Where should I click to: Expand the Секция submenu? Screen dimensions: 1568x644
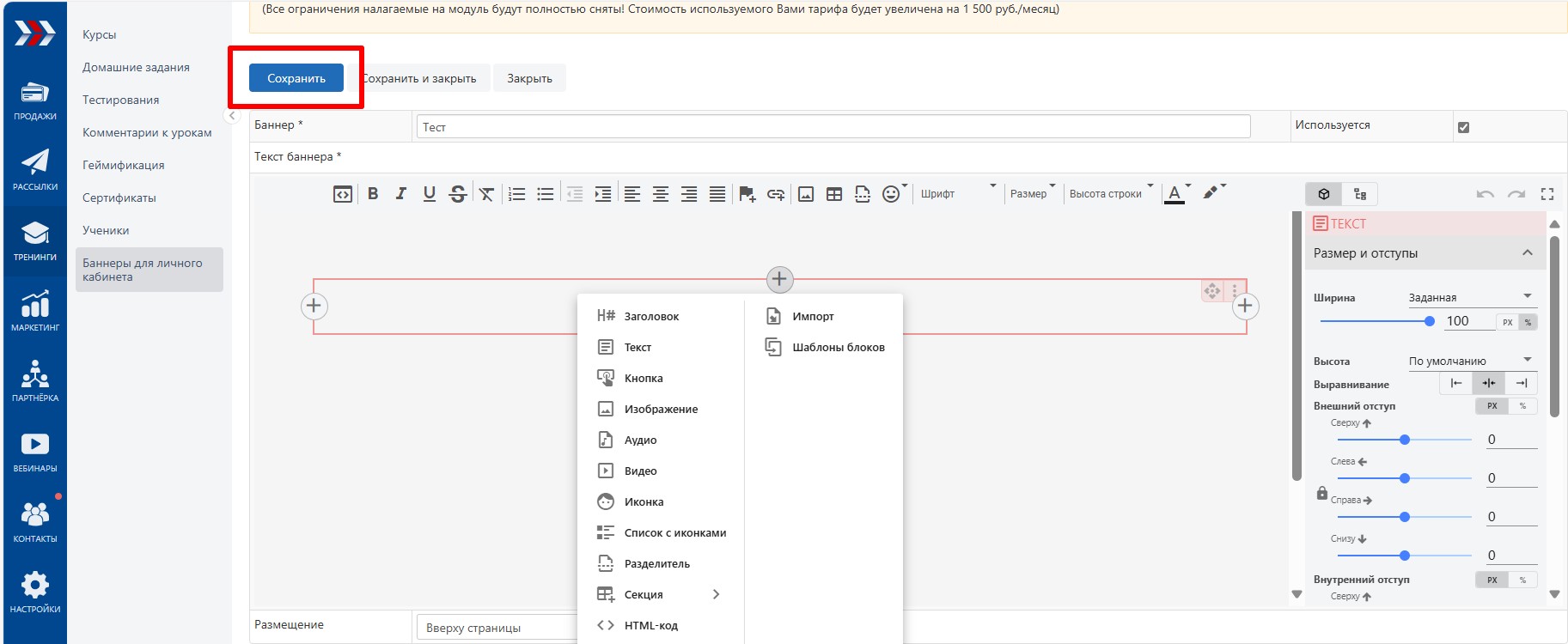(x=657, y=594)
